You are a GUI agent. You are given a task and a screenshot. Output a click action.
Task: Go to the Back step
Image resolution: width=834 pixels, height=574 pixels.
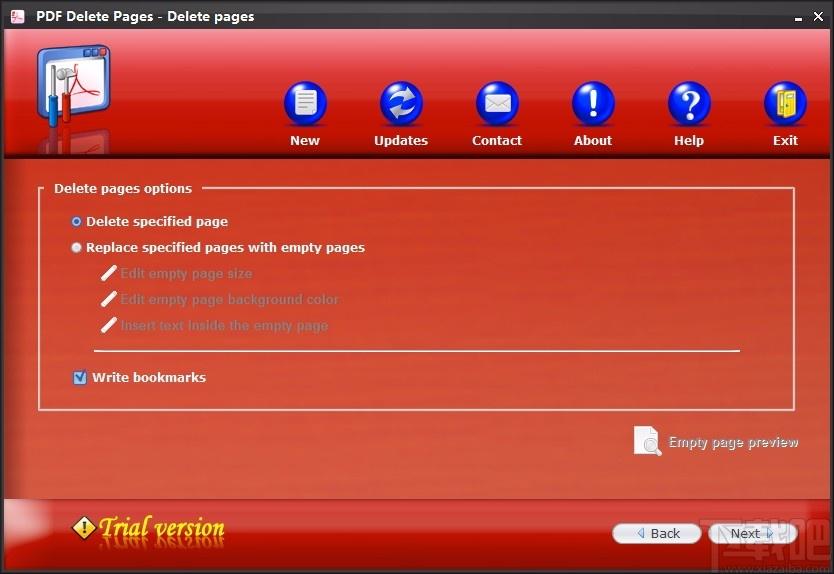657,533
